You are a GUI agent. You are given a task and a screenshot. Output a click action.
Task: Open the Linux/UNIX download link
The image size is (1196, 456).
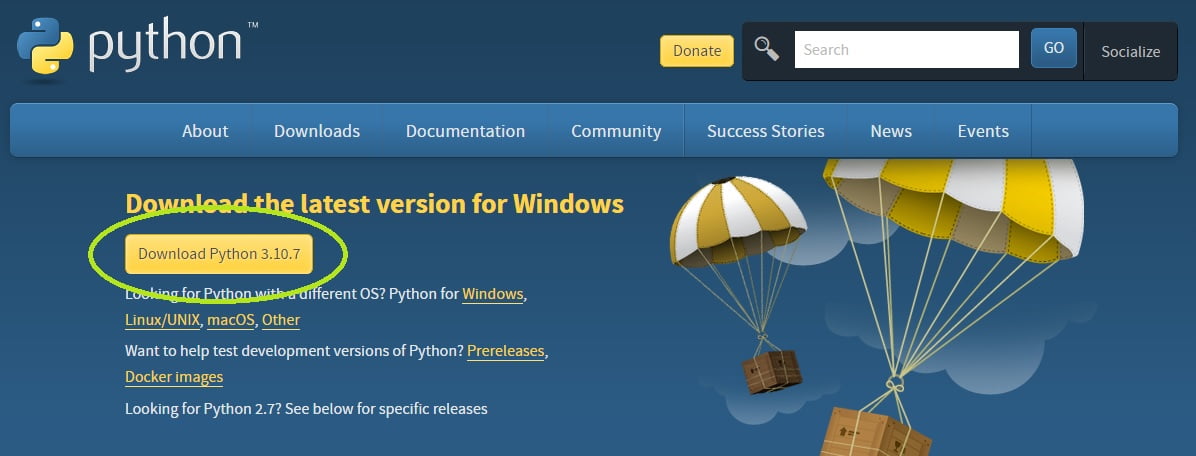(x=163, y=320)
